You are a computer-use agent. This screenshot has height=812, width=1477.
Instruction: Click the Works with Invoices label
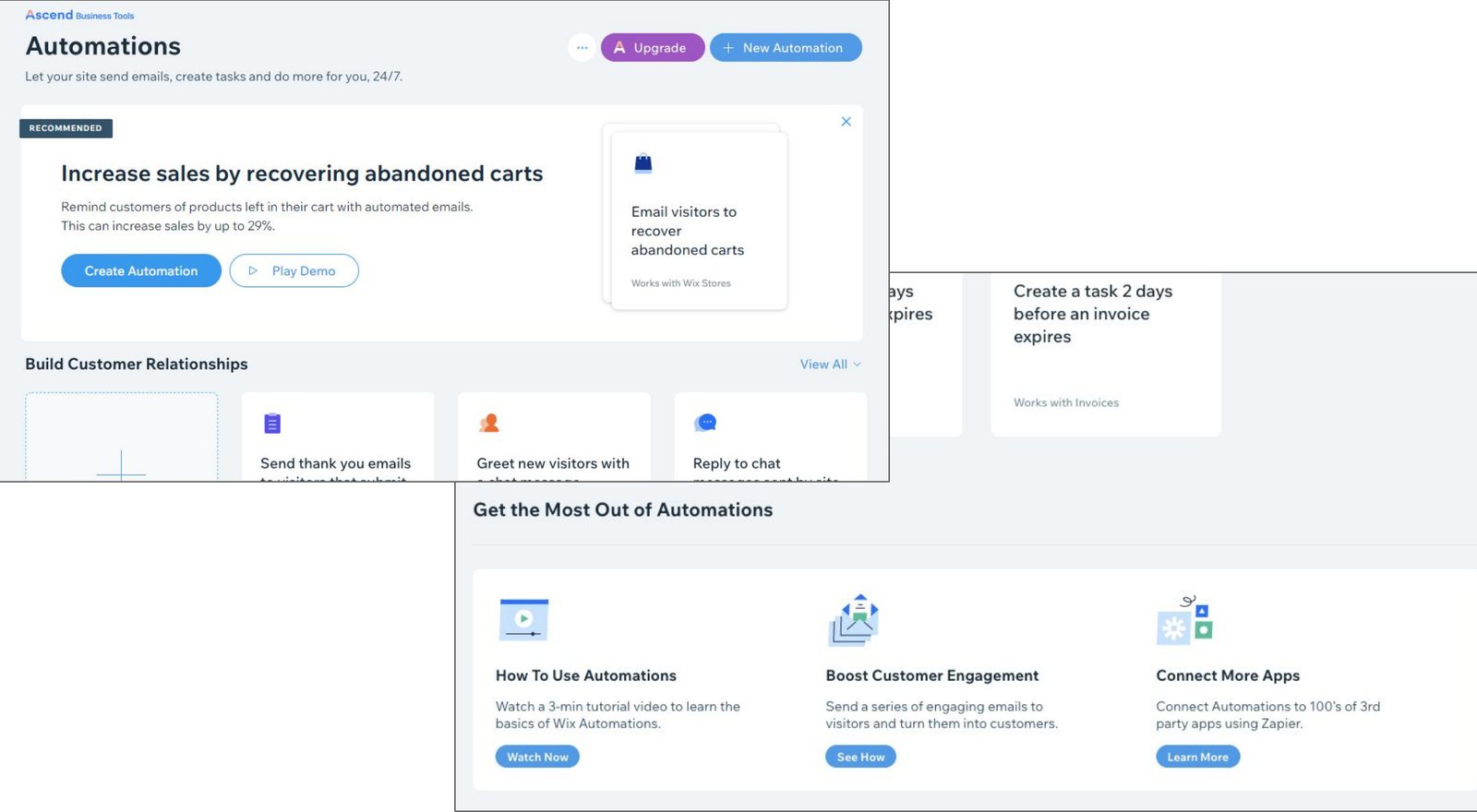point(1066,402)
